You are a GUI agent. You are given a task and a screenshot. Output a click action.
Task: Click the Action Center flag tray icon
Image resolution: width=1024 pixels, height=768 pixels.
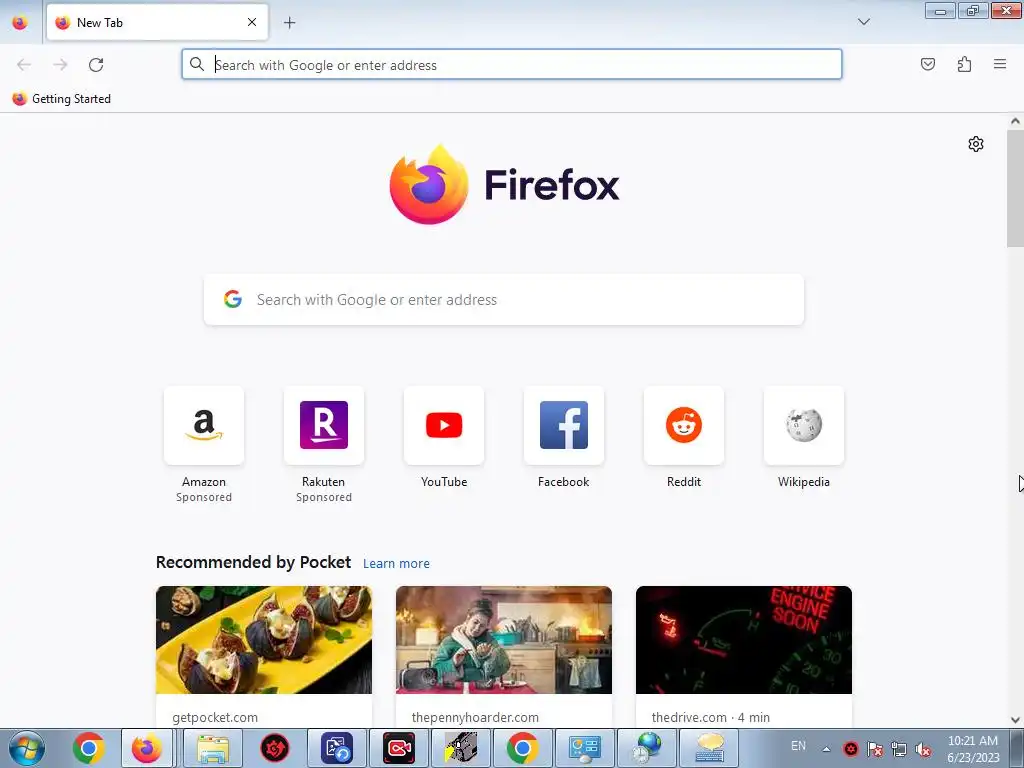(x=875, y=749)
